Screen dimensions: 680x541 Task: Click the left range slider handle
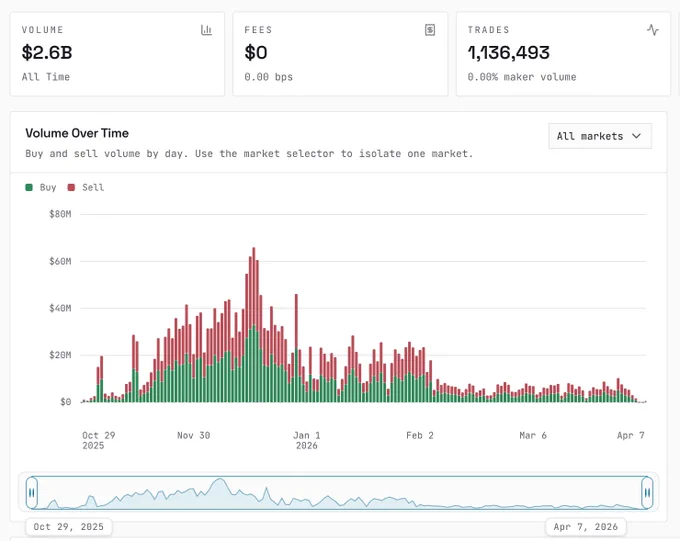tap(32, 493)
